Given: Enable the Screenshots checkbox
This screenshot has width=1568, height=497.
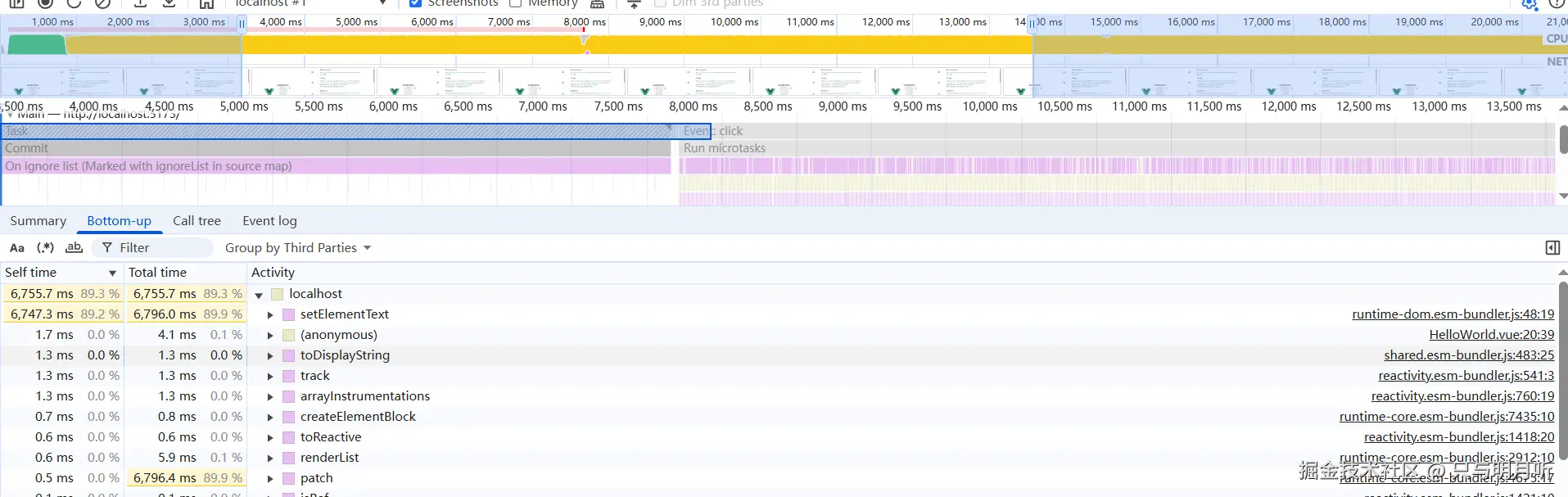Looking at the screenshot, I should pyautogui.click(x=416, y=3).
